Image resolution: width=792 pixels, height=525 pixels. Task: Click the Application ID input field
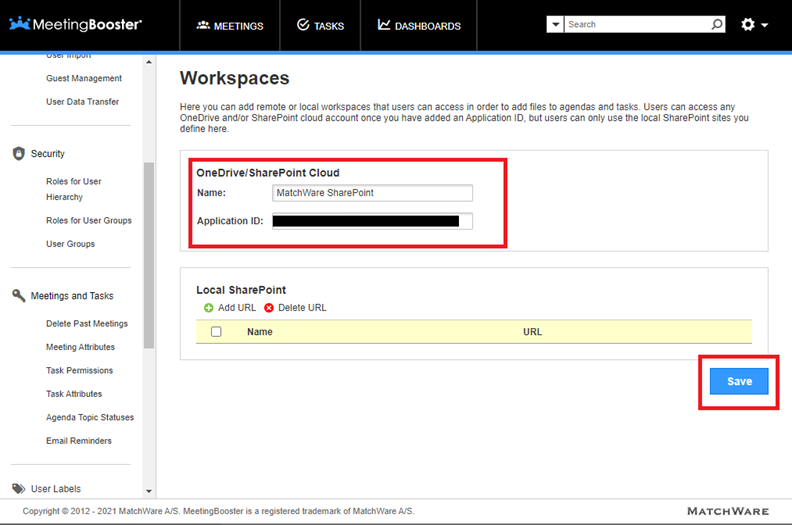pos(372,221)
